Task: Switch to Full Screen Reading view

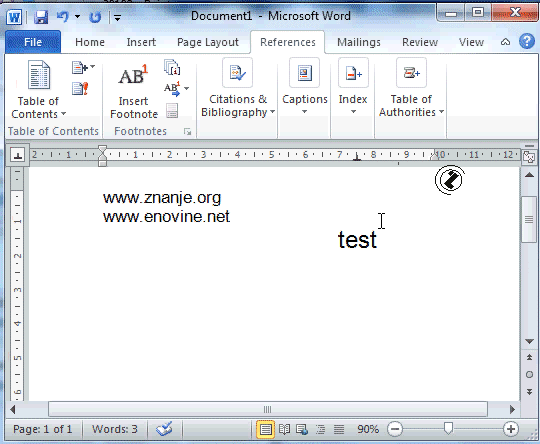Action: point(284,430)
